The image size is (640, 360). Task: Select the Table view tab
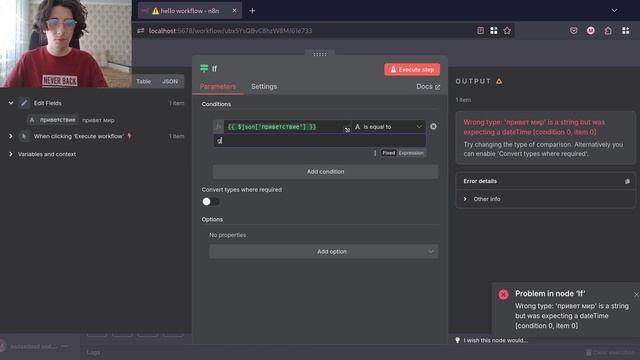click(x=144, y=81)
